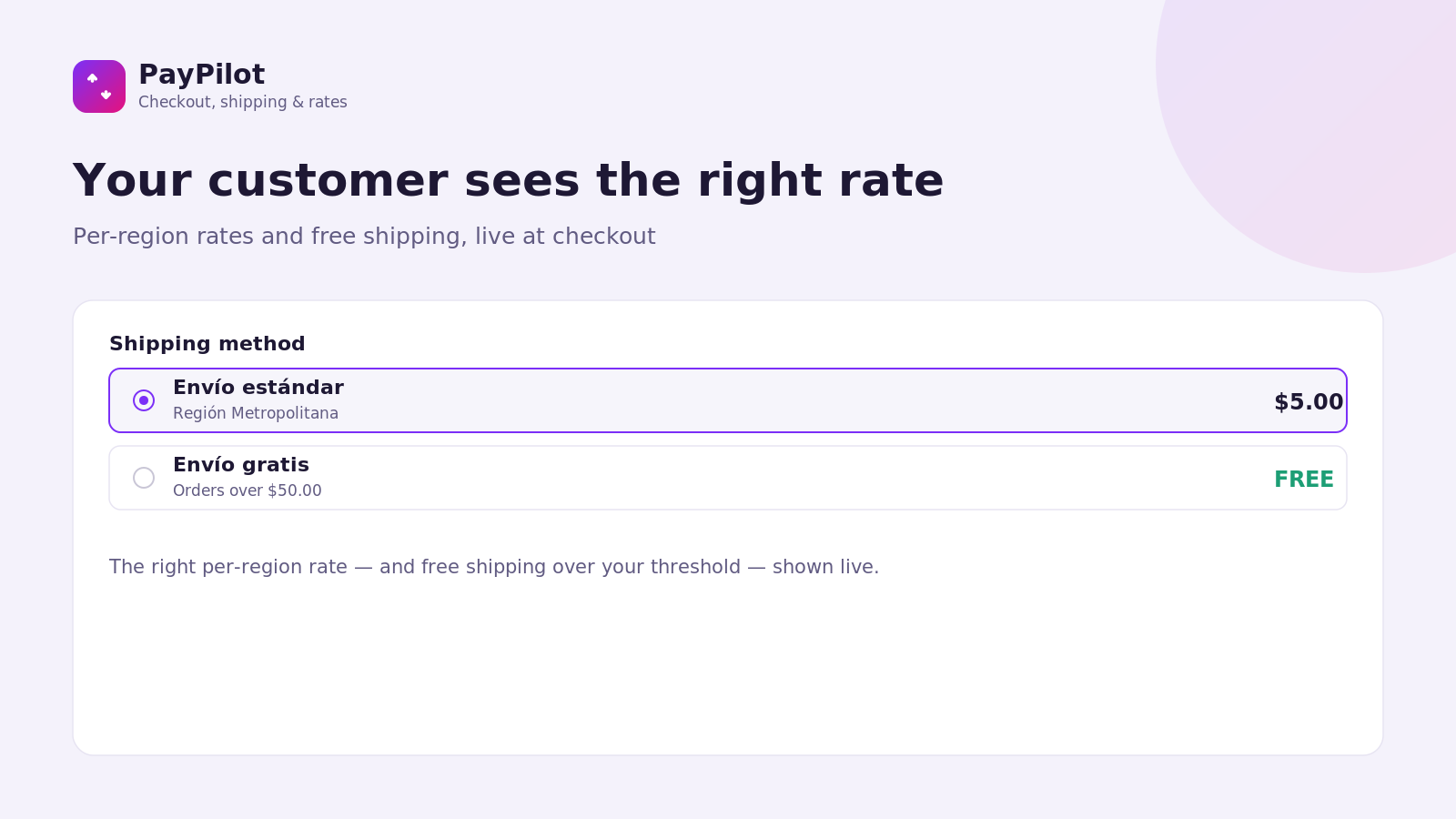The height and width of the screenshot is (819, 1456).
Task: Click the 'Per-region rates and free shipping' subtitle
Action: (x=364, y=237)
